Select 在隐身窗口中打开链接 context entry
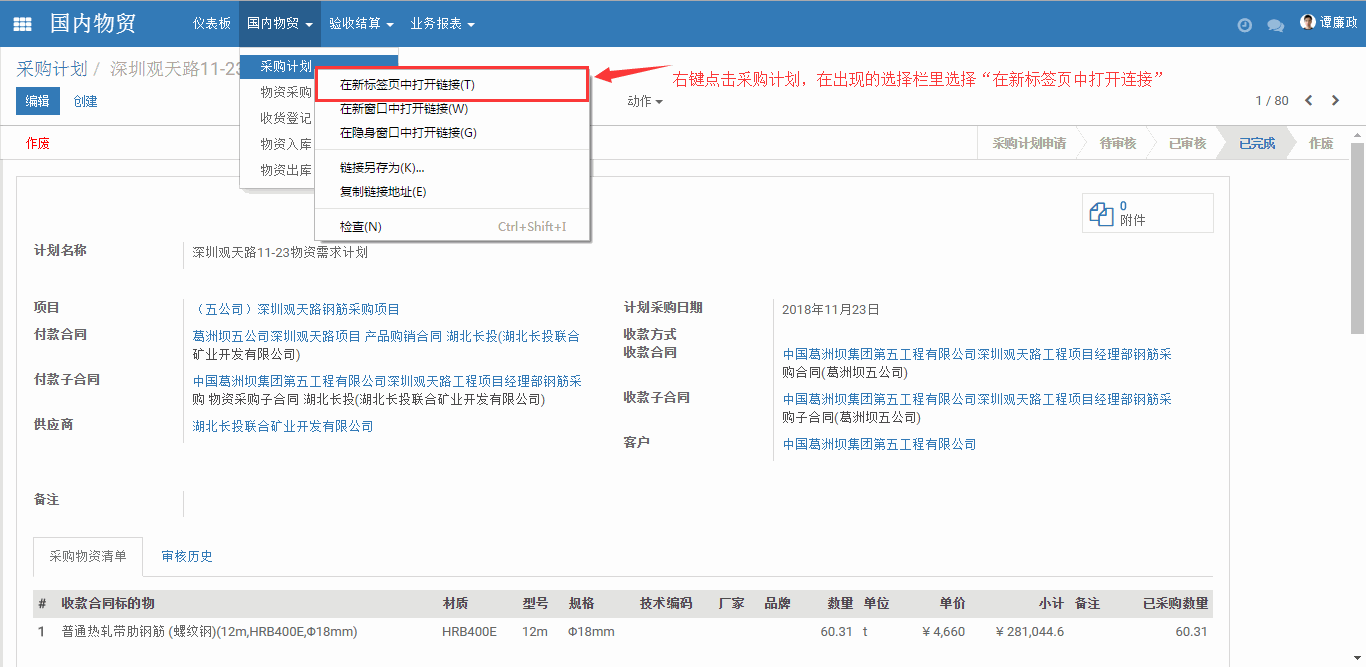Screen dimensions: 1366x667 (408, 132)
